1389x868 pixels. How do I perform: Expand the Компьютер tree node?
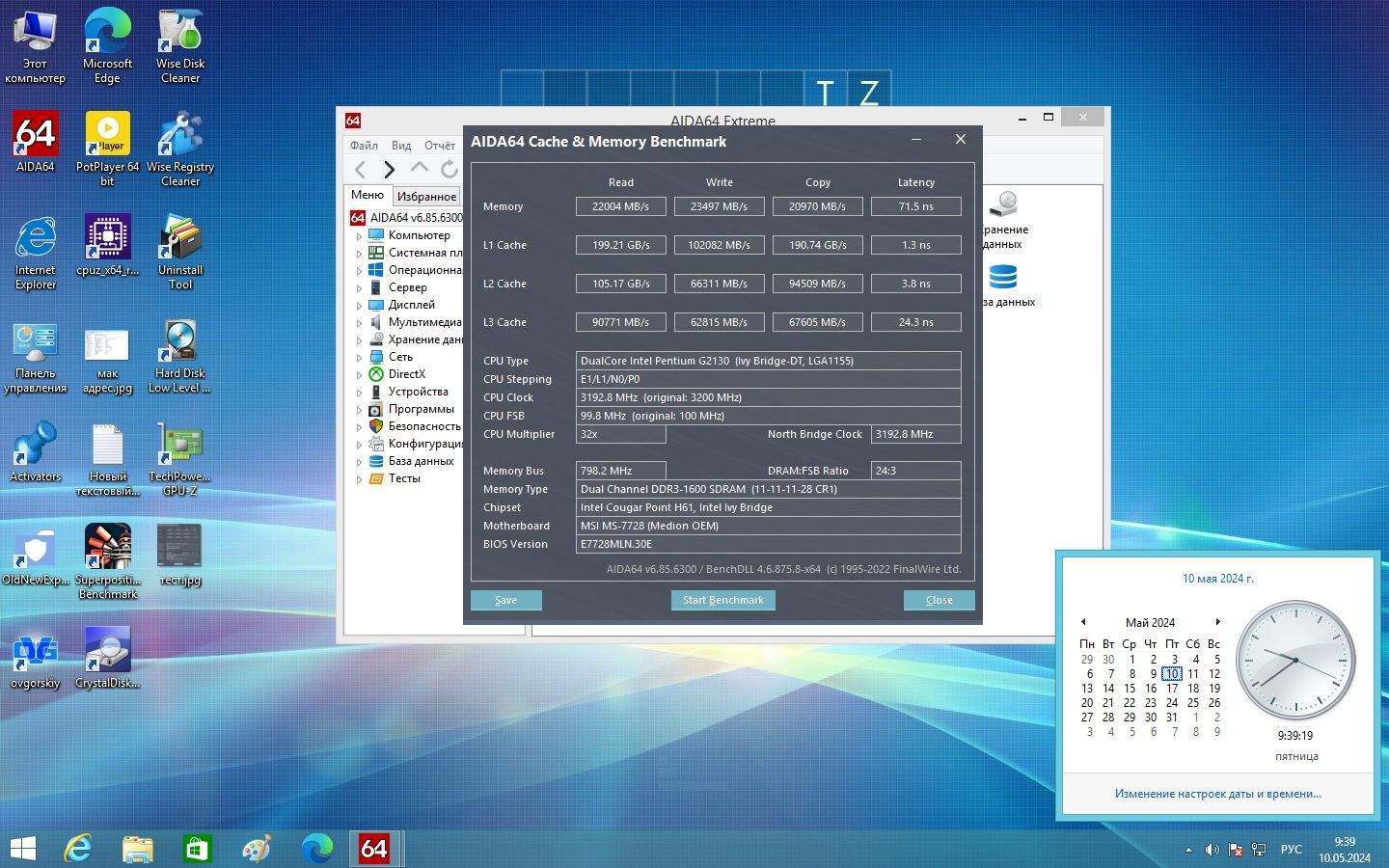359,235
